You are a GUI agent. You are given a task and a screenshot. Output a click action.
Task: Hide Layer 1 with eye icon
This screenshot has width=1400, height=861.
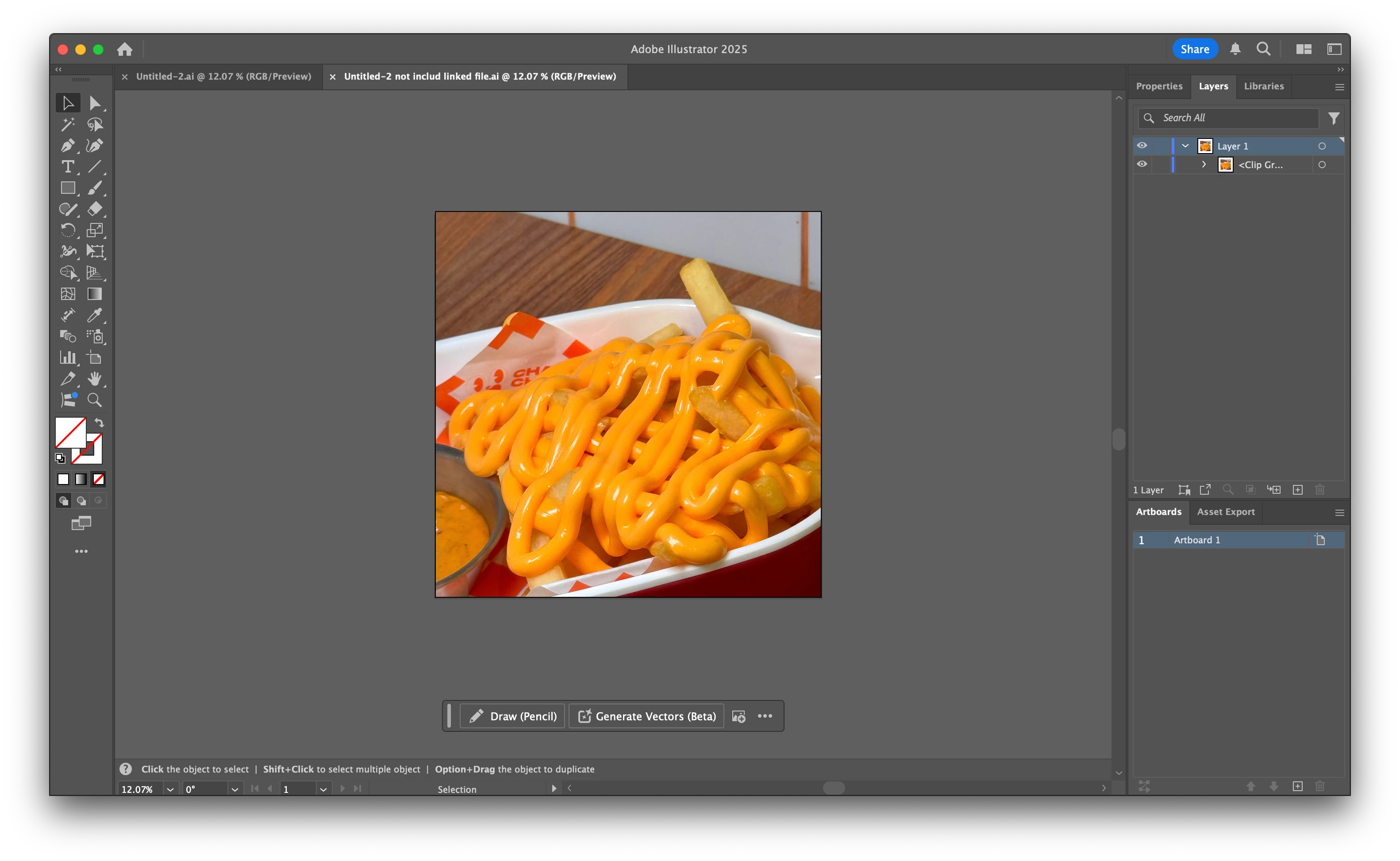click(x=1142, y=146)
